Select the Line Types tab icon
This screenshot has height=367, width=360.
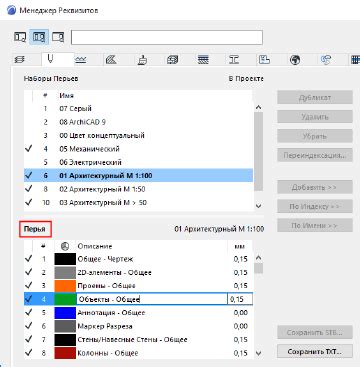(x=80, y=60)
